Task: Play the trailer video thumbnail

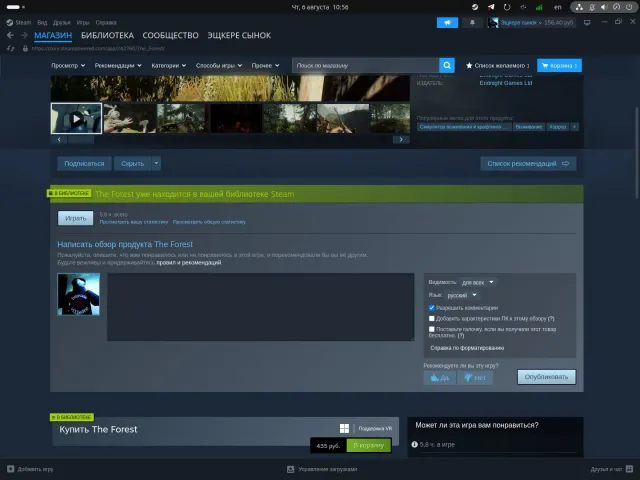Action: coord(76,118)
